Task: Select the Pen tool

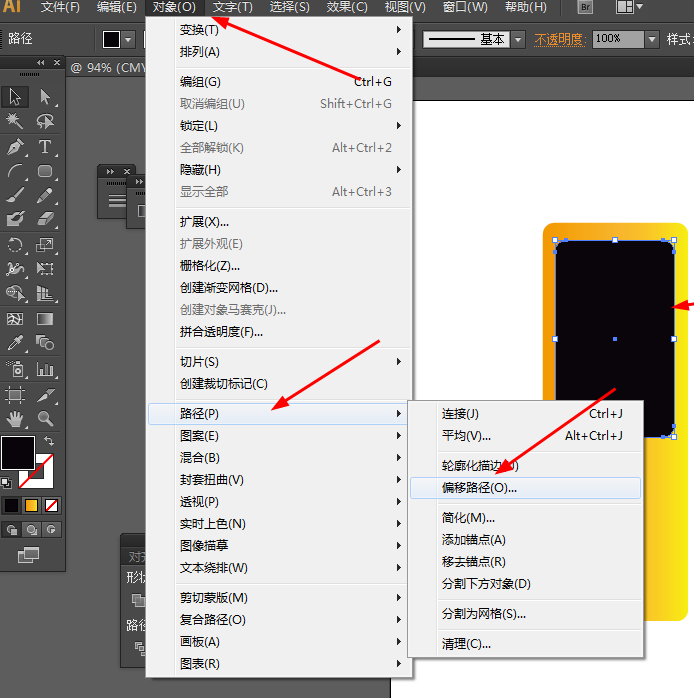Action: [15, 146]
